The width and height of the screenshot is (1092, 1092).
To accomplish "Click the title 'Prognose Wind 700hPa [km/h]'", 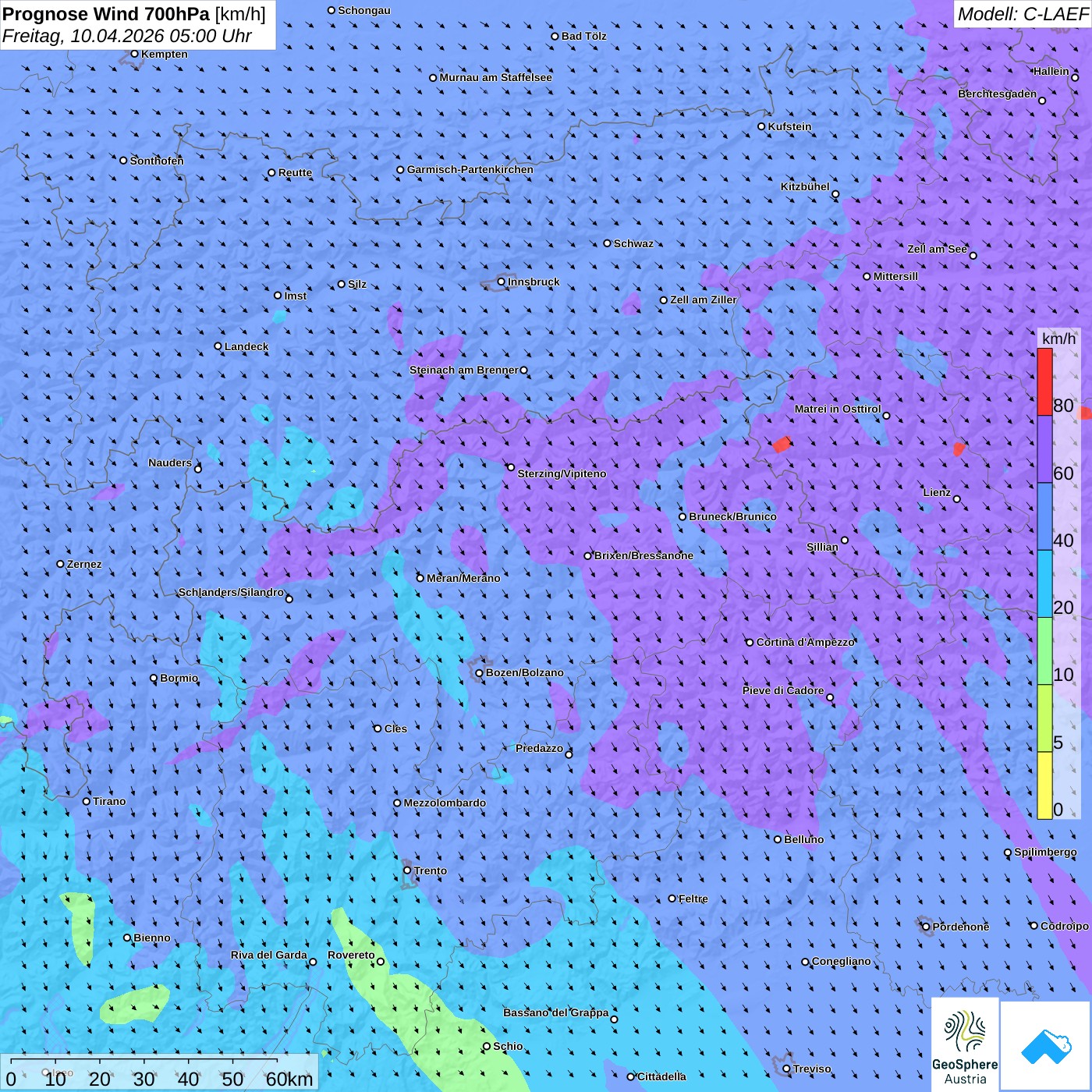I will tap(134, 14).
